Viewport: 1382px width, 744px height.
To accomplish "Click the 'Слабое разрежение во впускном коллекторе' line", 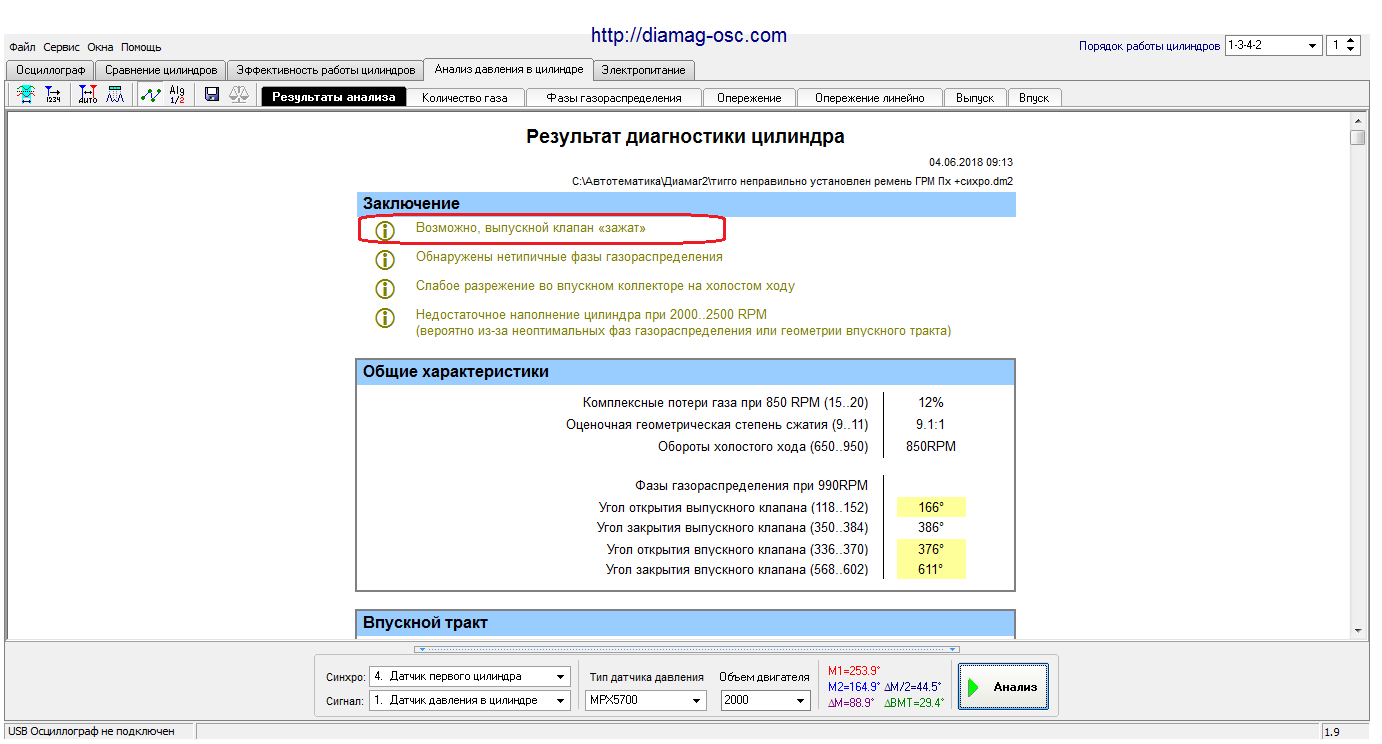I will click(x=605, y=286).
